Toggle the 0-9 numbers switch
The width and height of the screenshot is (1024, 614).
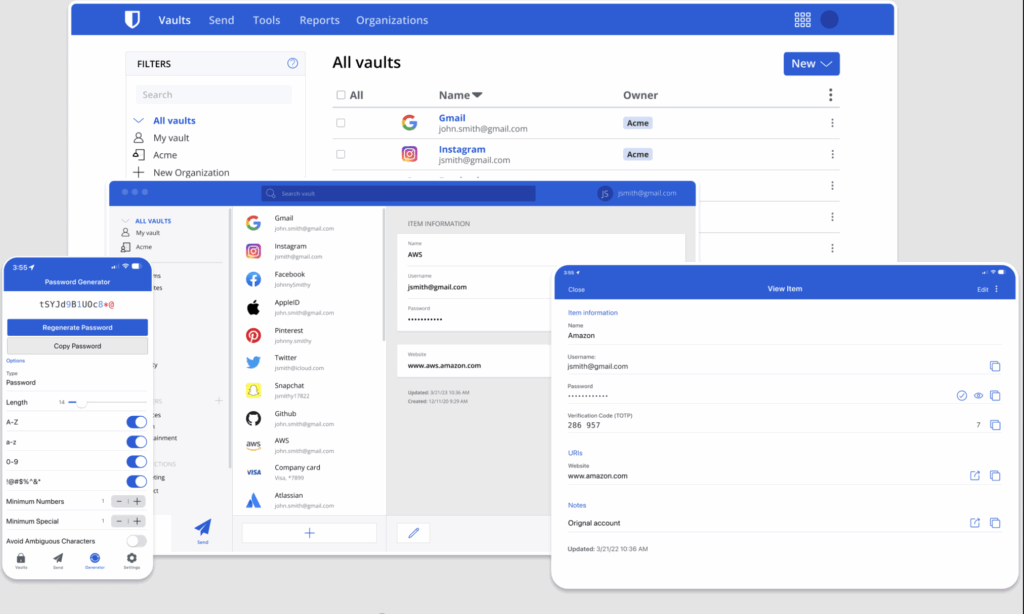tap(136, 462)
